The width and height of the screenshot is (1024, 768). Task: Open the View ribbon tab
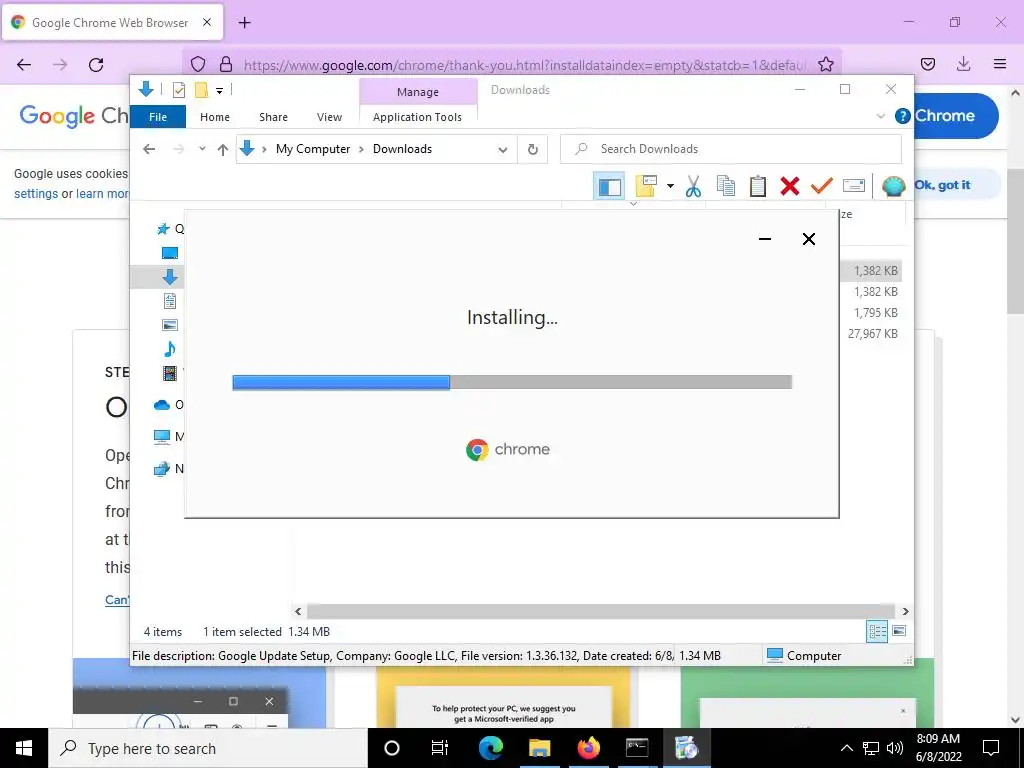pyautogui.click(x=329, y=117)
